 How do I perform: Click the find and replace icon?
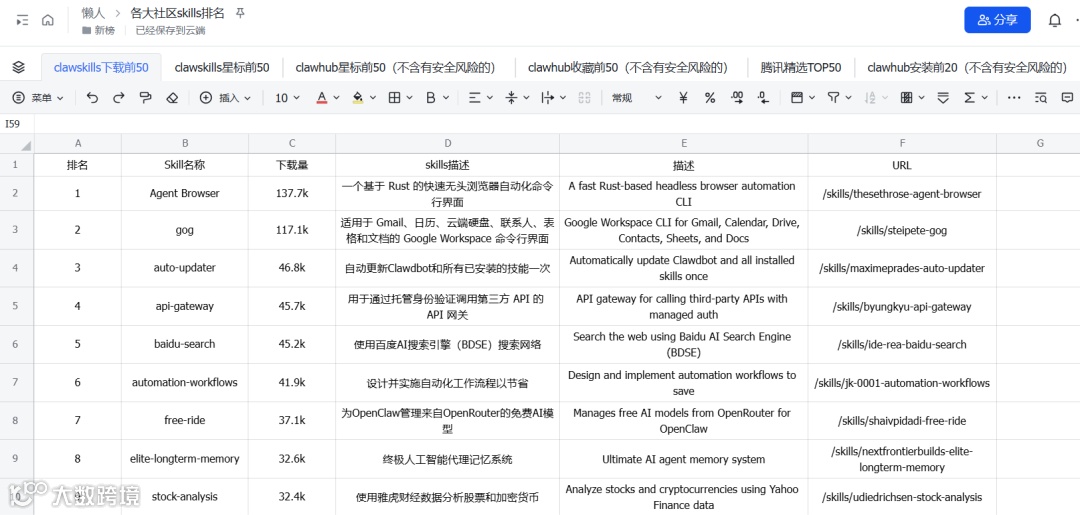1041,98
